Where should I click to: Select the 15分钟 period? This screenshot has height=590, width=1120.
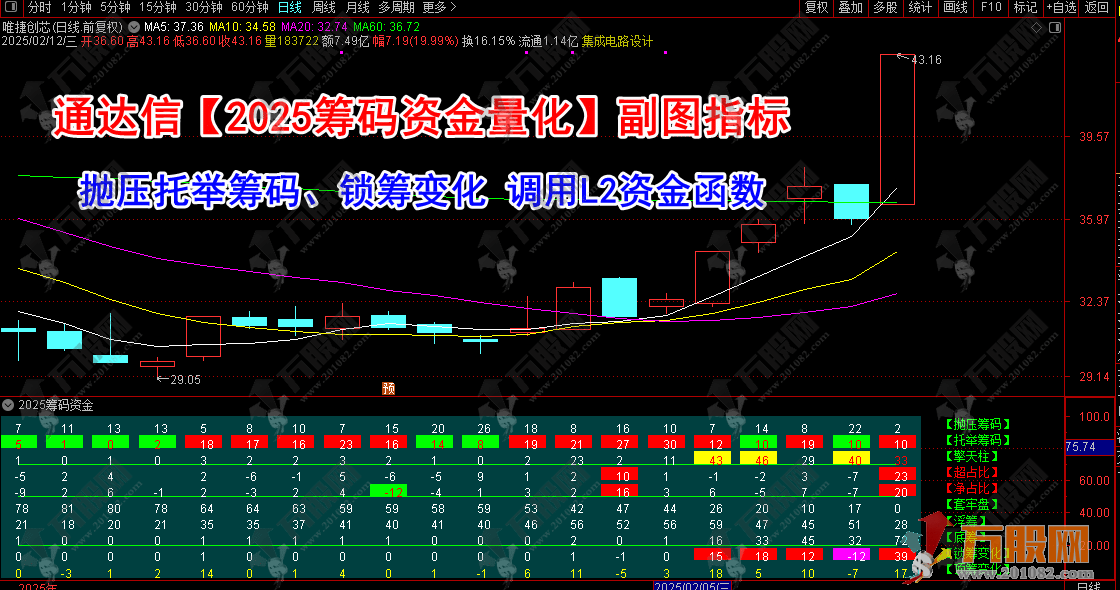point(158,7)
